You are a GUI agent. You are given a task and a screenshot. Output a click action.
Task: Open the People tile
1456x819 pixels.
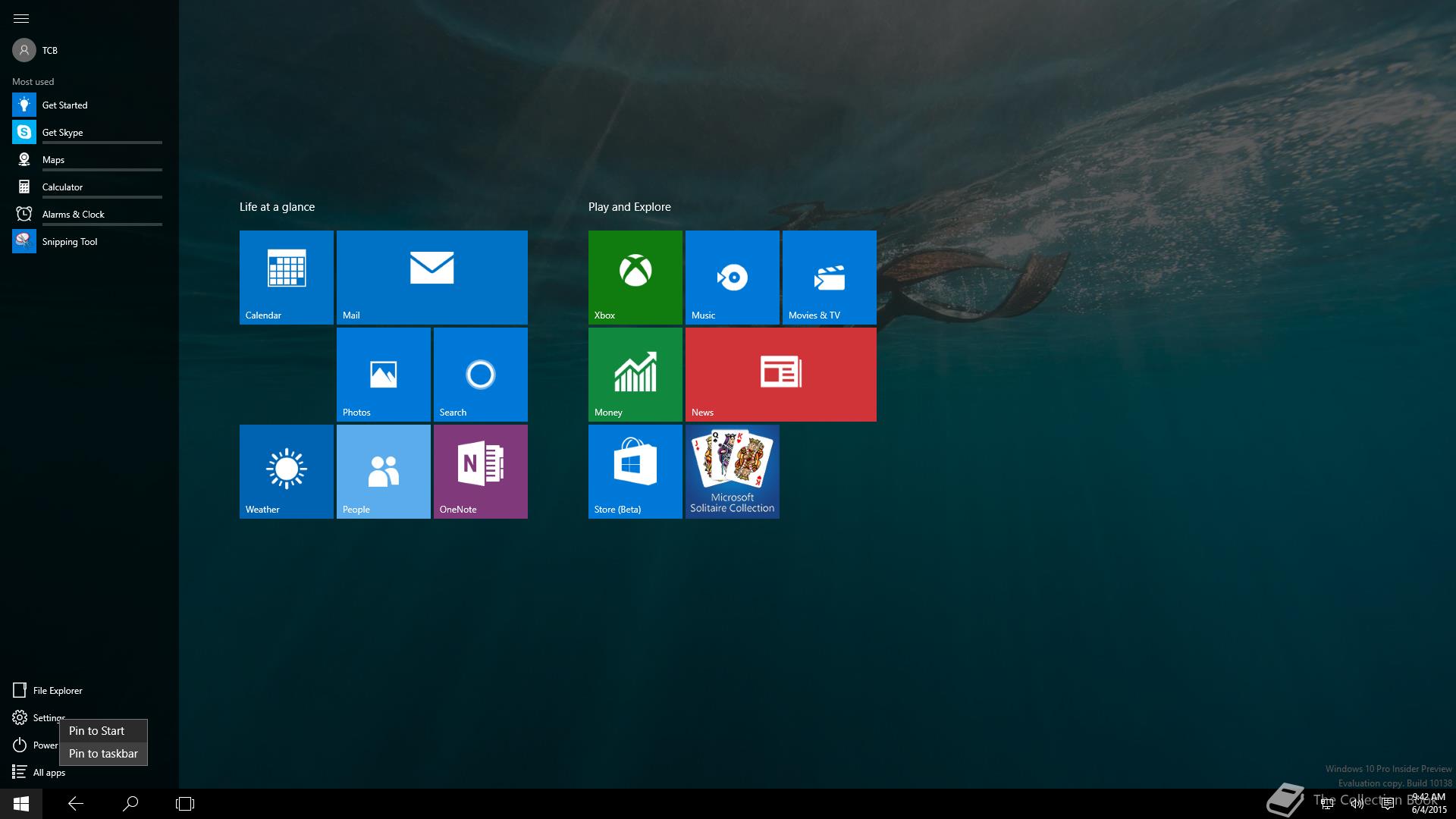coord(383,472)
